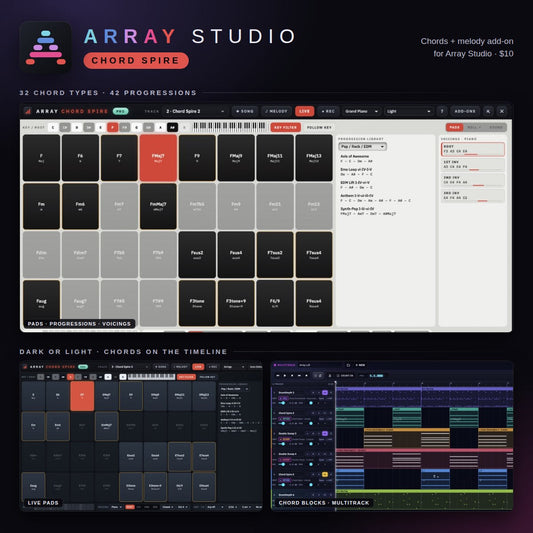The image size is (533, 533).
Task: Toggle KEY FILTER in the dark Live Pads window
Action: click(186, 377)
